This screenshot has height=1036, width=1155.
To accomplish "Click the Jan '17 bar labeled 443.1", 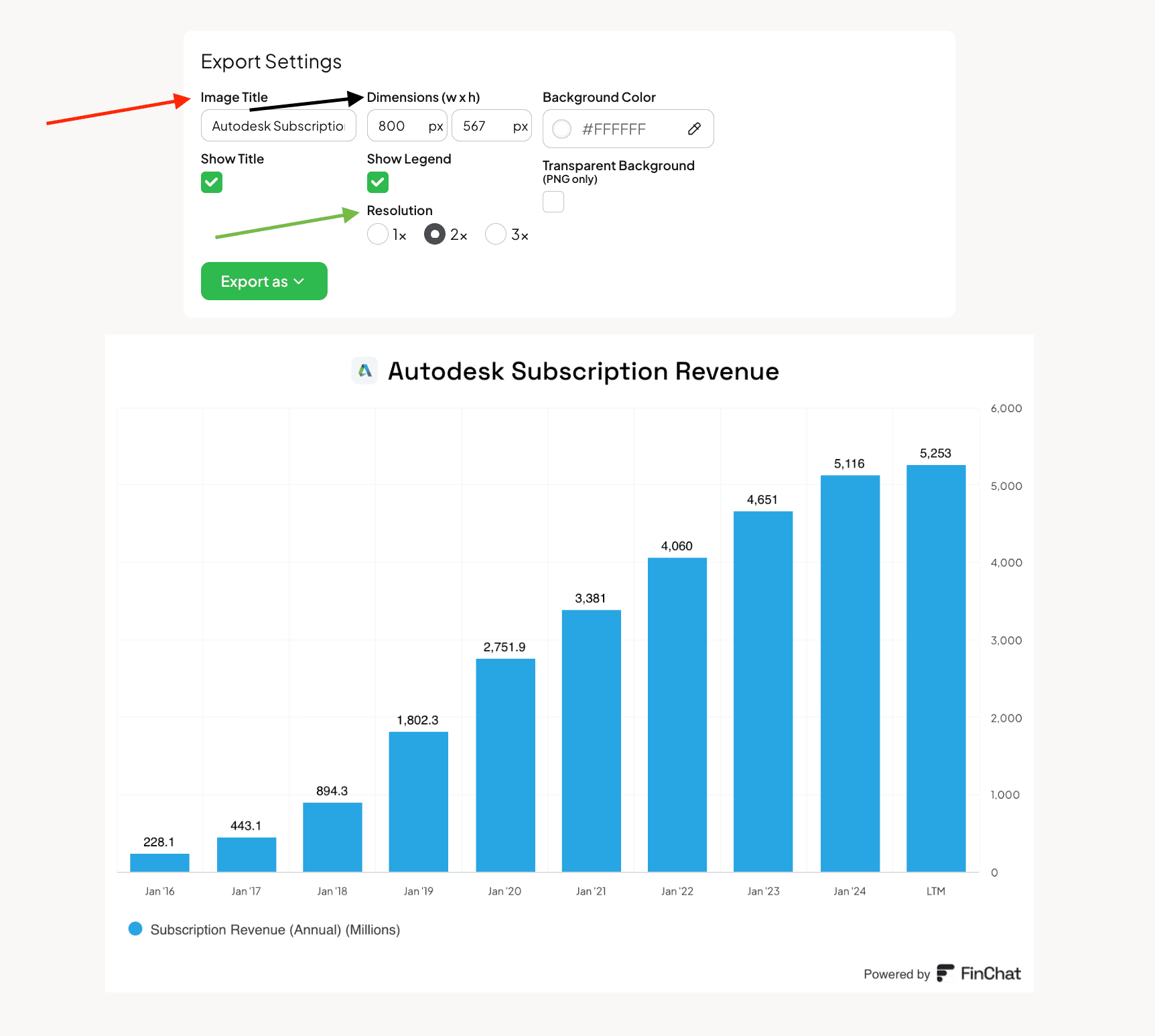I will pyautogui.click(x=247, y=854).
